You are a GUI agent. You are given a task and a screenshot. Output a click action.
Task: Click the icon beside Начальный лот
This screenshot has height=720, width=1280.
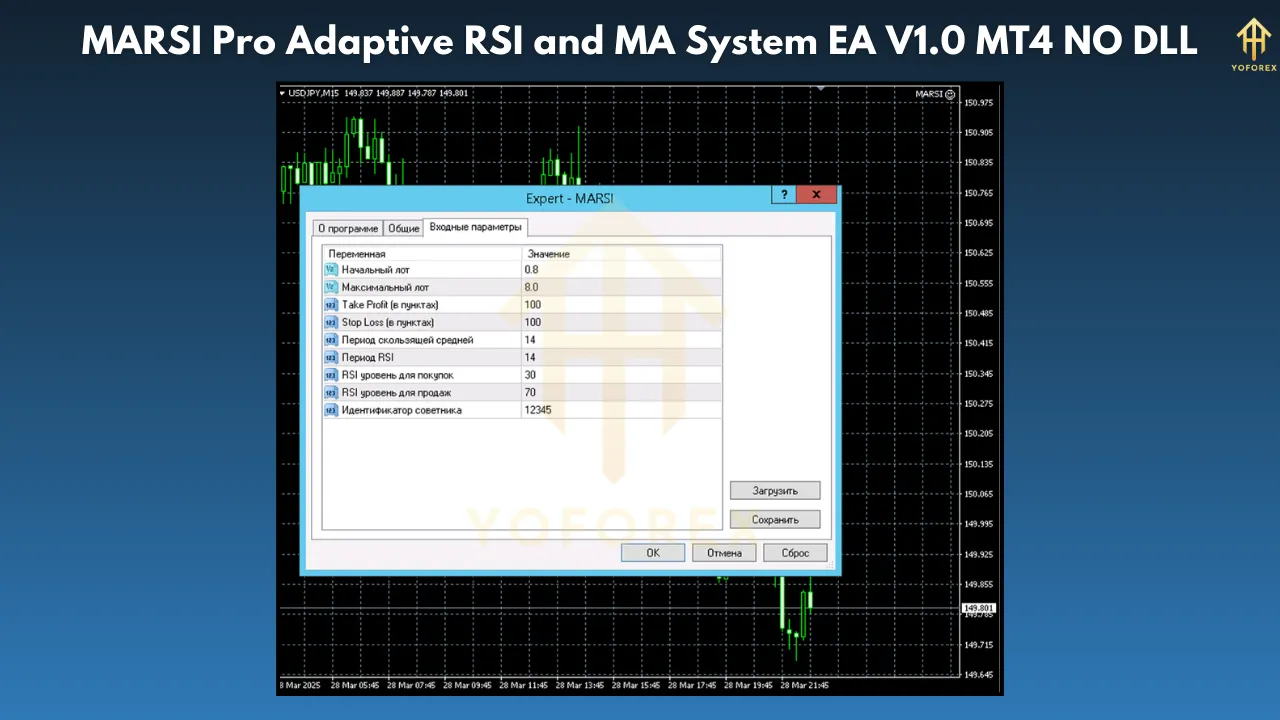tap(331, 270)
